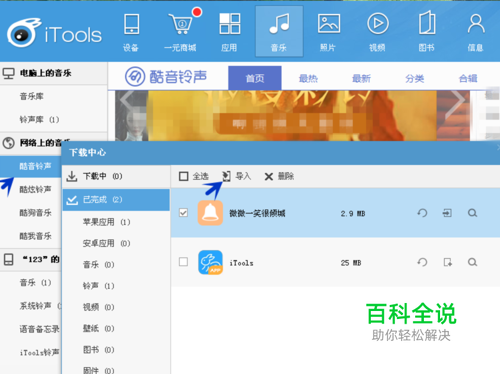Click the 导入 import icon in toolbar

[226, 176]
